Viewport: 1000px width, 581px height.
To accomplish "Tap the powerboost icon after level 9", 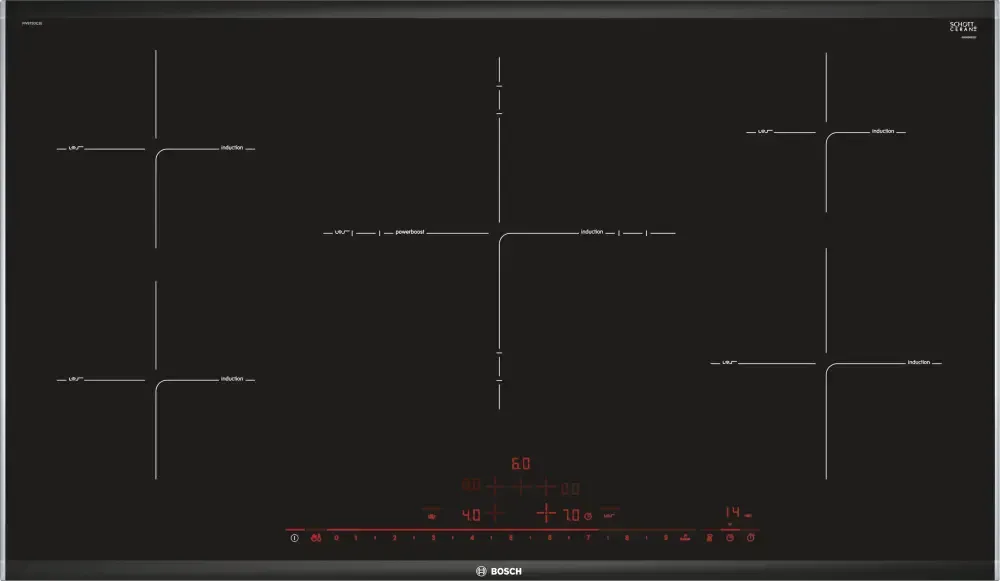I will (x=685, y=538).
